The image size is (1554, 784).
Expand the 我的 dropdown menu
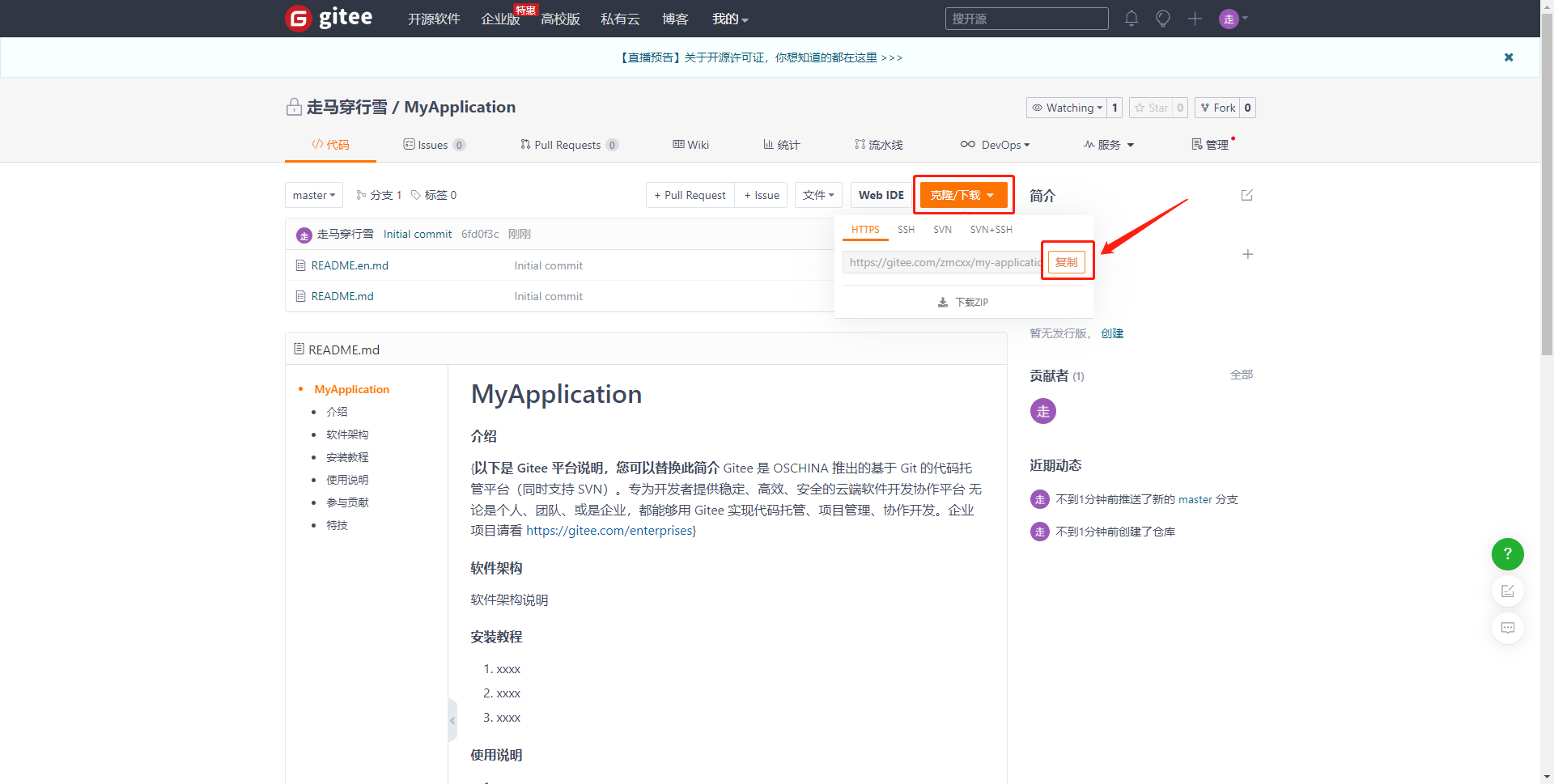click(x=730, y=19)
